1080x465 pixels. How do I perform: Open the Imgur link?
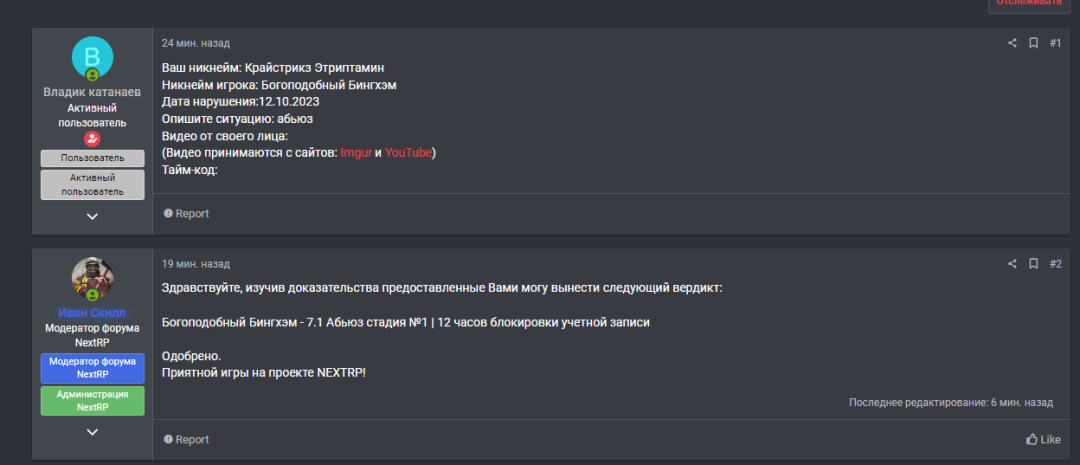356,152
